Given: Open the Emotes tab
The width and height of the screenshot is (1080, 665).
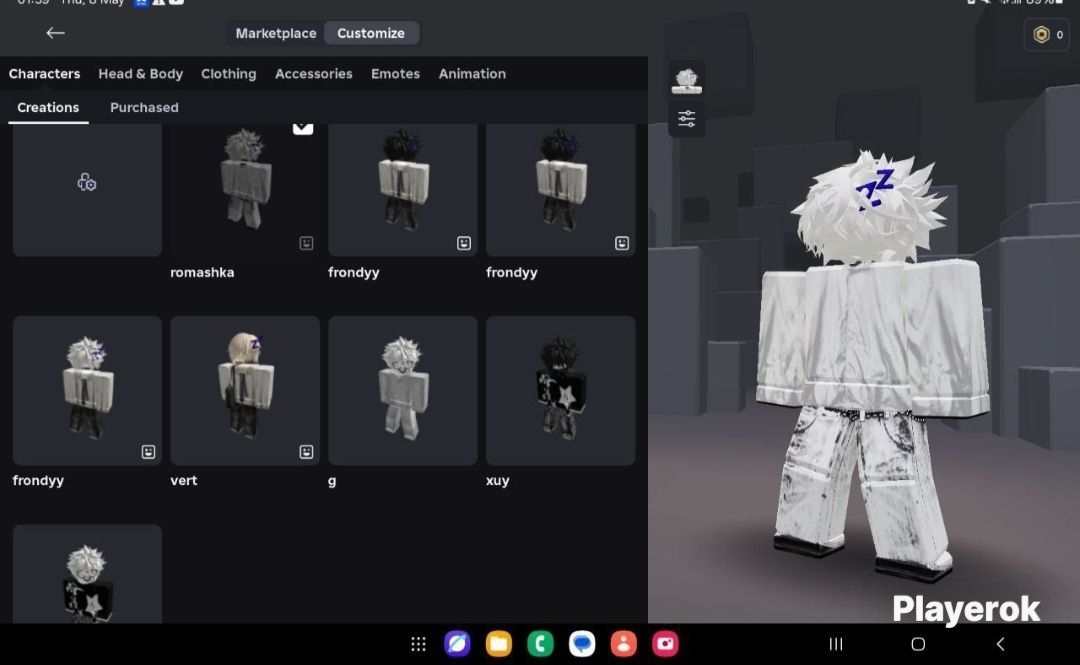Looking at the screenshot, I should click(395, 74).
